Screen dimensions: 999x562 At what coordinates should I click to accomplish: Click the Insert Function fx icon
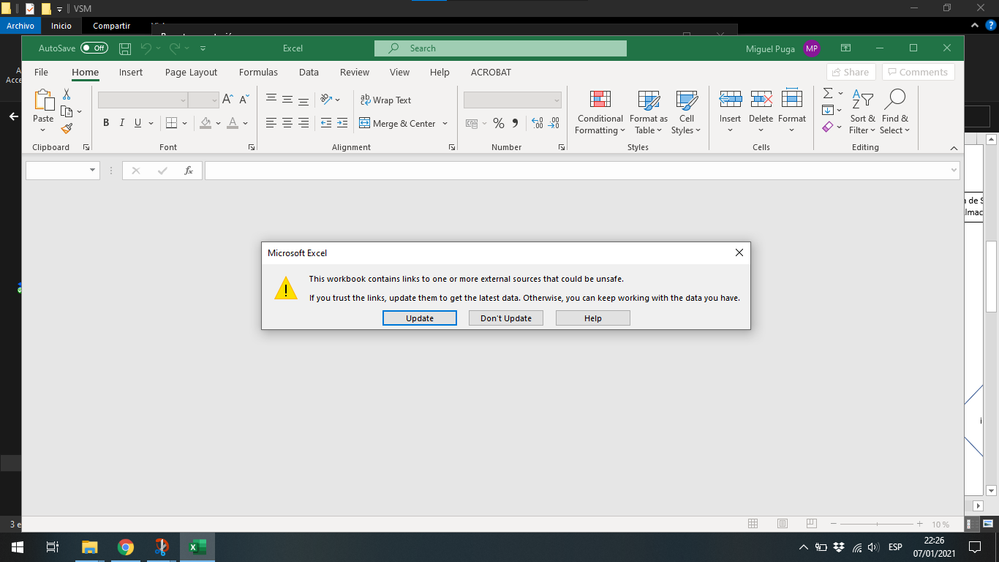click(x=189, y=170)
